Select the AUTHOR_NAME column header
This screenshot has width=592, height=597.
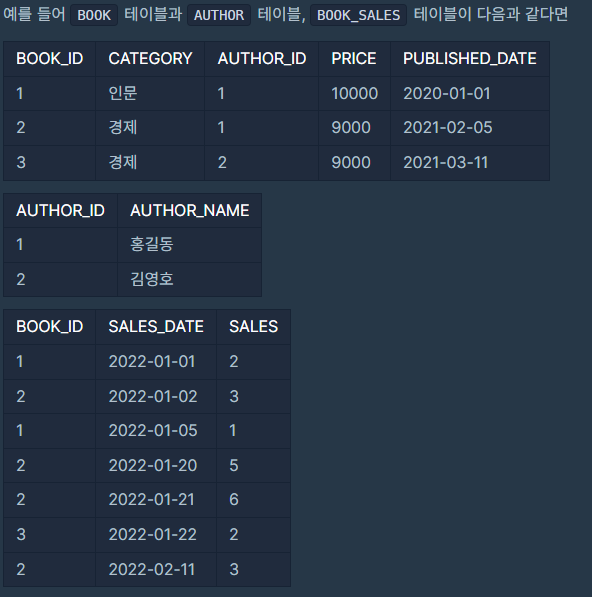pos(190,211)
